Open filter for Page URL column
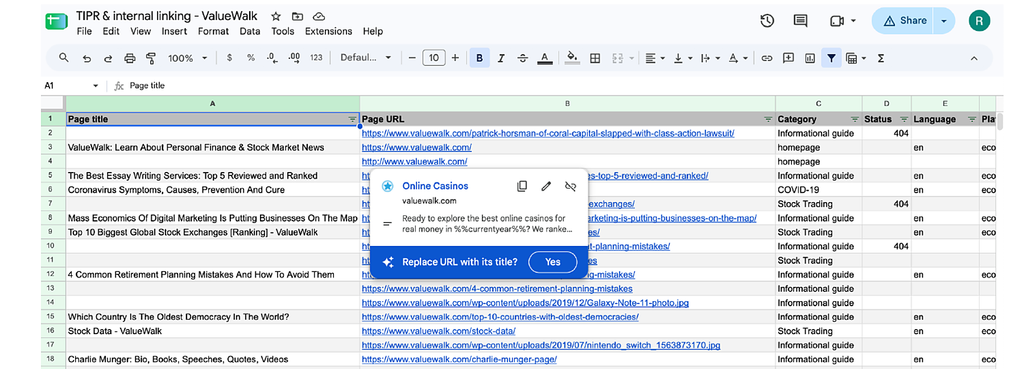Screen dimensions: 1024x369 [769, 120]
